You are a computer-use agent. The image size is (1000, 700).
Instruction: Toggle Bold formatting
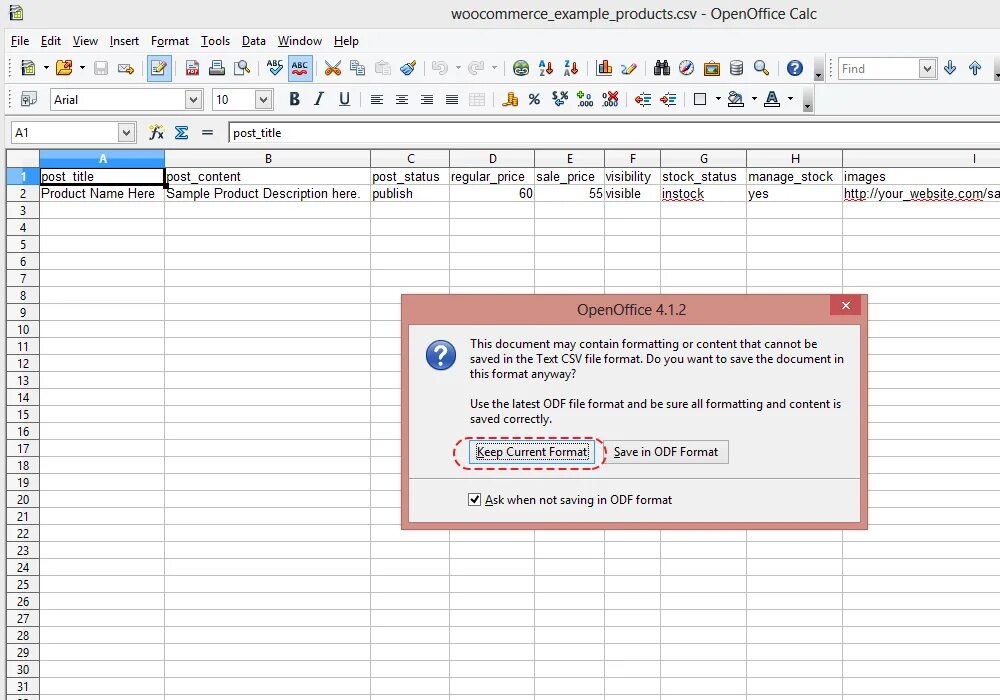(294, 99)
